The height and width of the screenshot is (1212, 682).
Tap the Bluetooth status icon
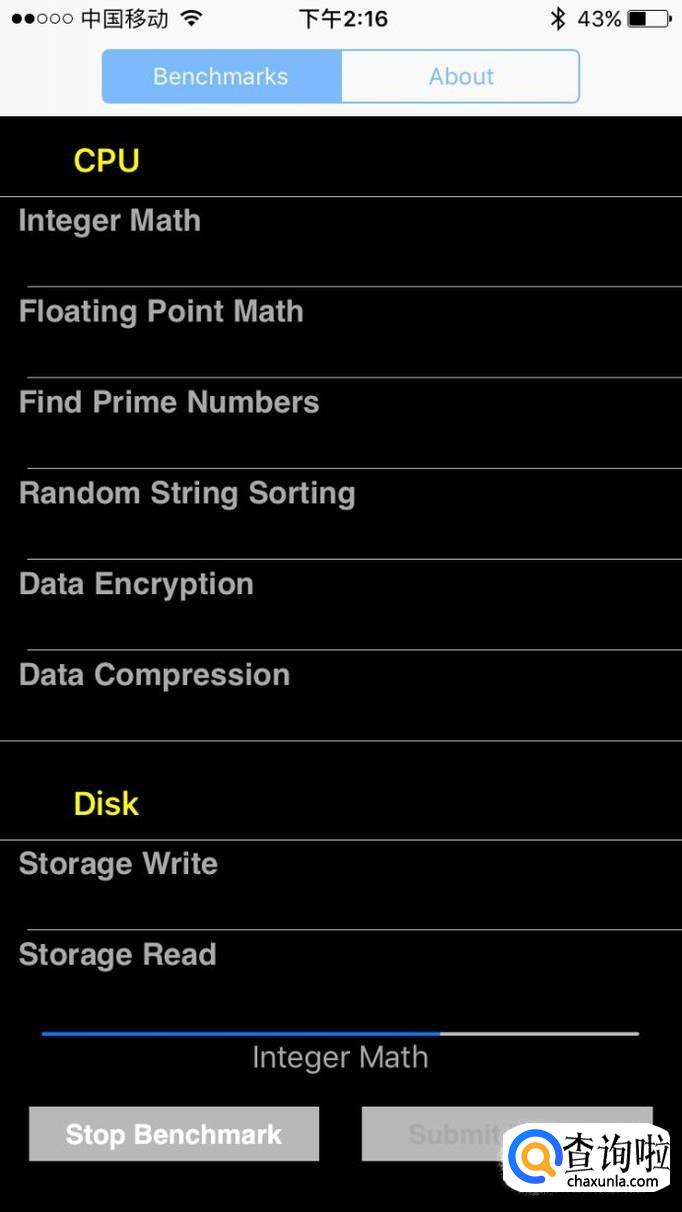(x=558, y=18)
